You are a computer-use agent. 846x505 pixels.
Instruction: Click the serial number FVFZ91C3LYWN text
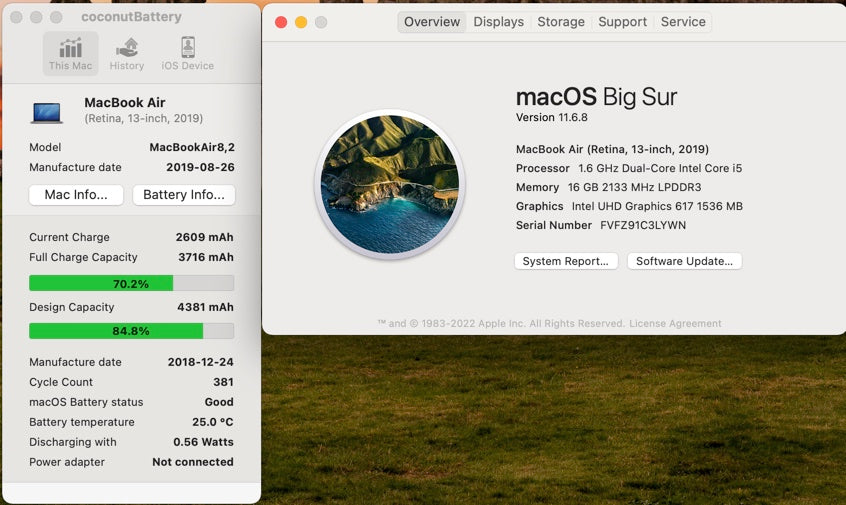click(x=642, y=225)
